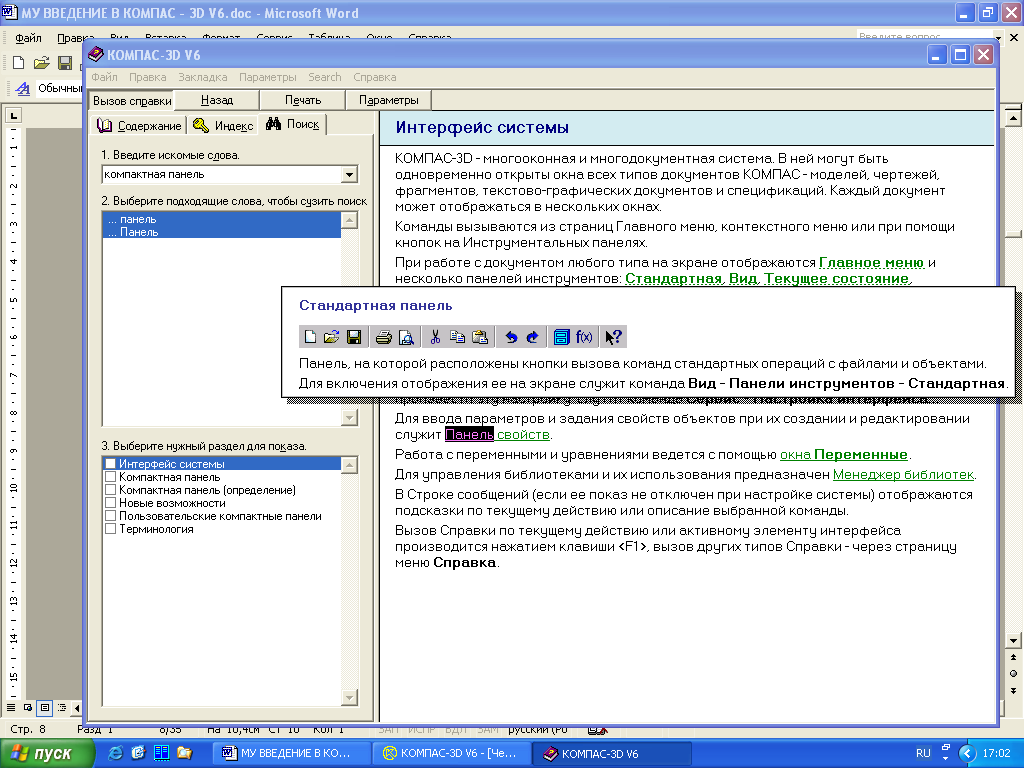Click the Undo arrow icon in popup picture
Image resolution: width=1024 pixels, height=768 pixels.
(511, 337)
